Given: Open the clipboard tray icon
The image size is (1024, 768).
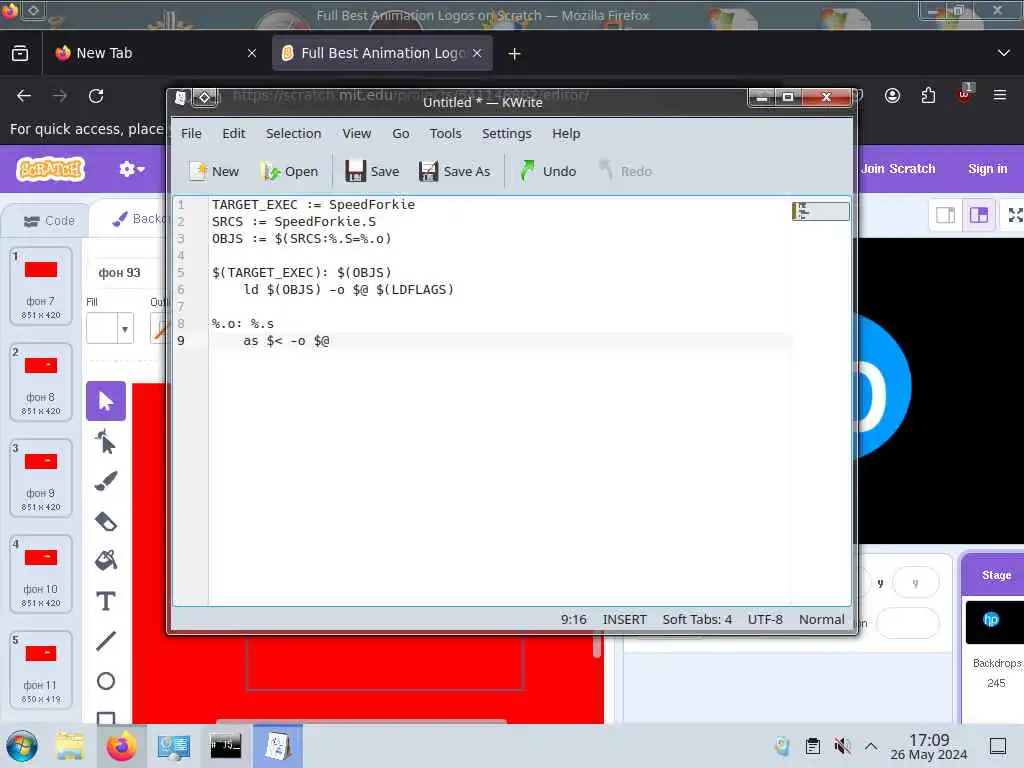Looking at the screenshot, I should click(812, 746).
